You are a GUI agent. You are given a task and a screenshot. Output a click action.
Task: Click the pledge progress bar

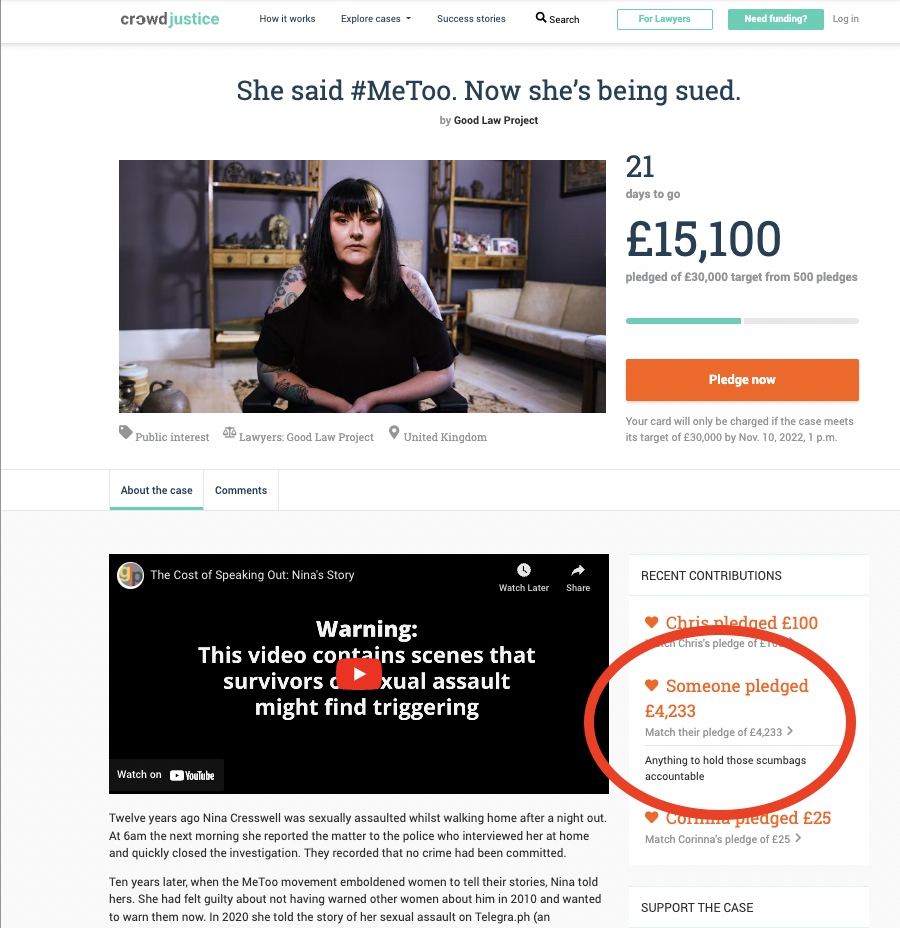tap(742, 321)
